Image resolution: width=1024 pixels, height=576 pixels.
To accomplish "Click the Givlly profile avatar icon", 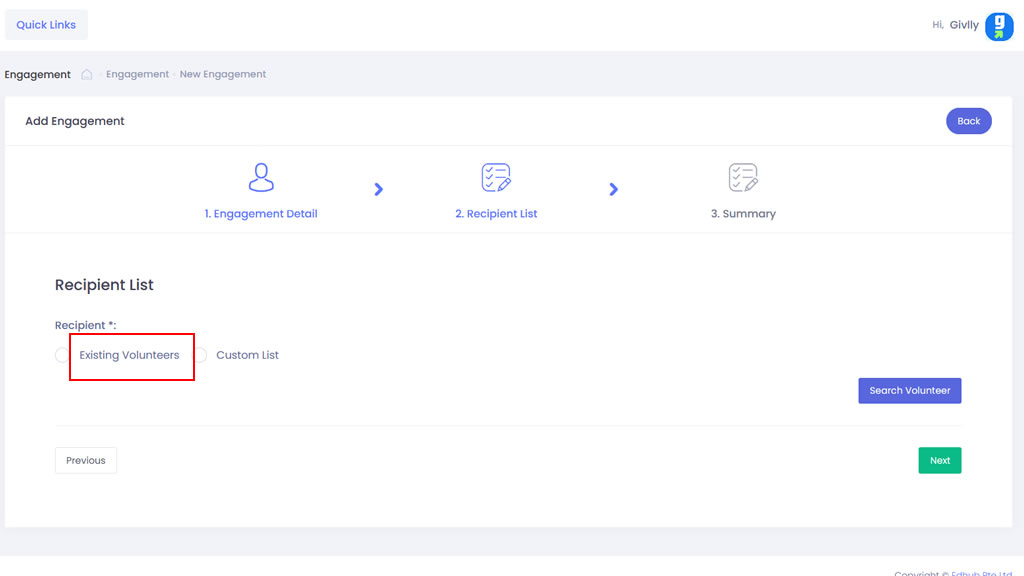I will (998, 26).
